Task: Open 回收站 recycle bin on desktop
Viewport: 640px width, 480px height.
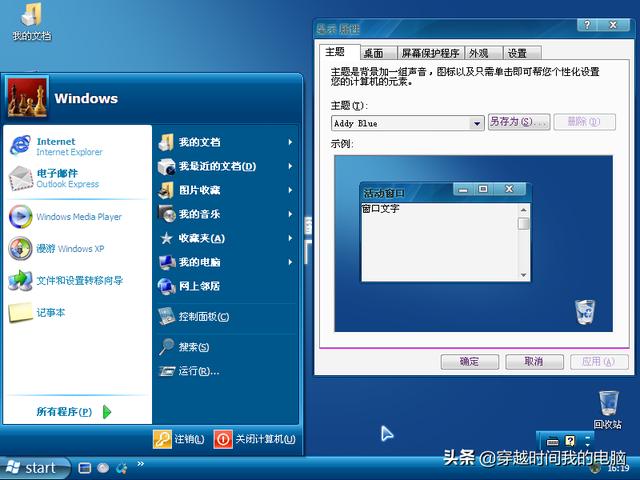Action: tap(608, 409)
